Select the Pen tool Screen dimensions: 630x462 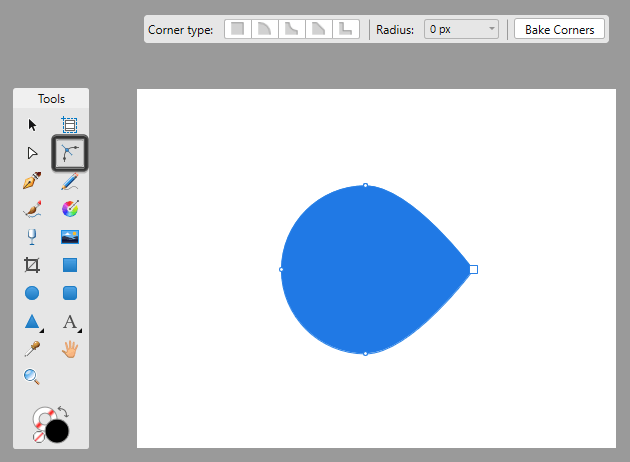[32, 181]
